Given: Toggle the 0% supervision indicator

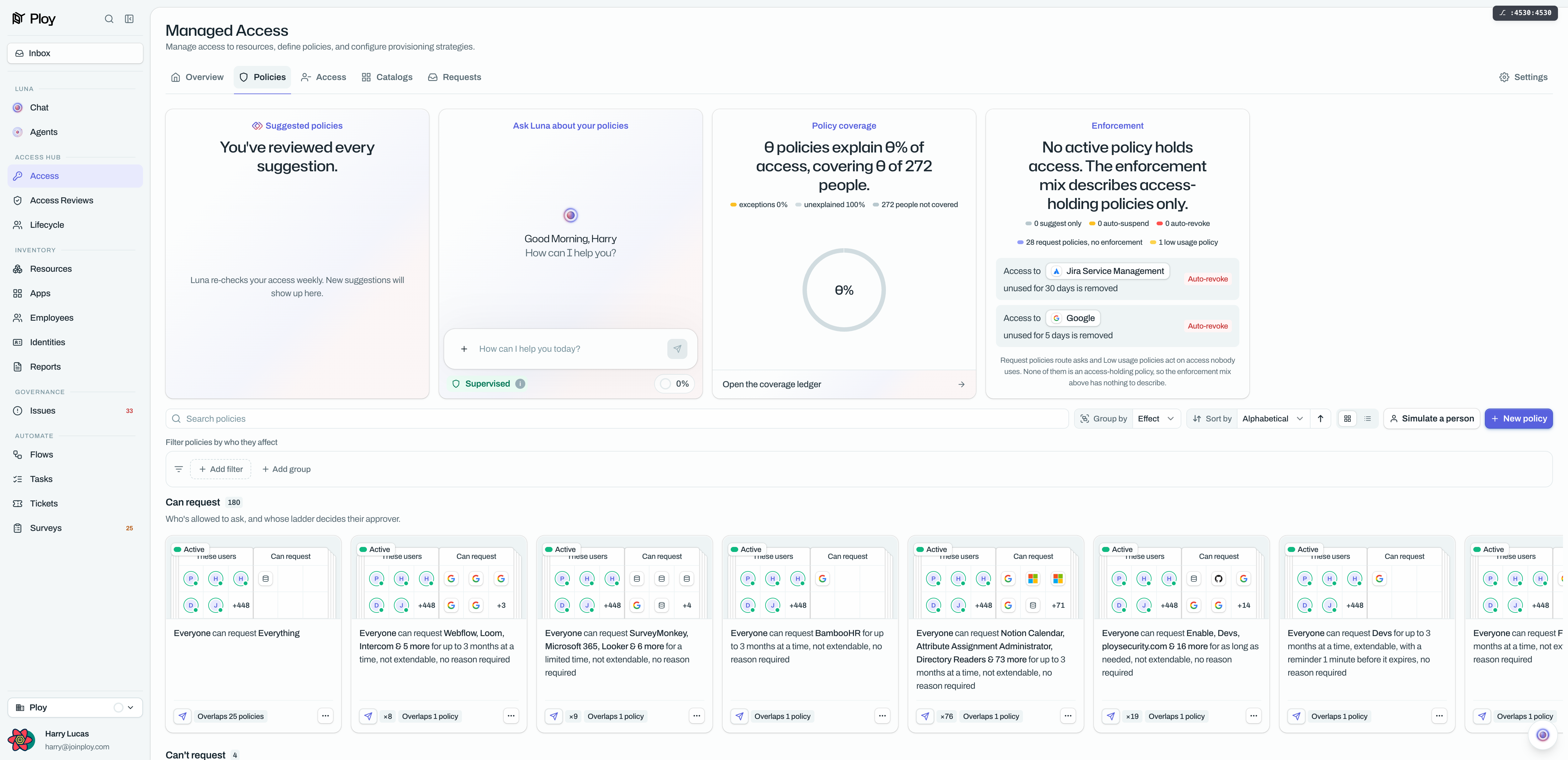Looking at the screenshot, I should (675, 384).
